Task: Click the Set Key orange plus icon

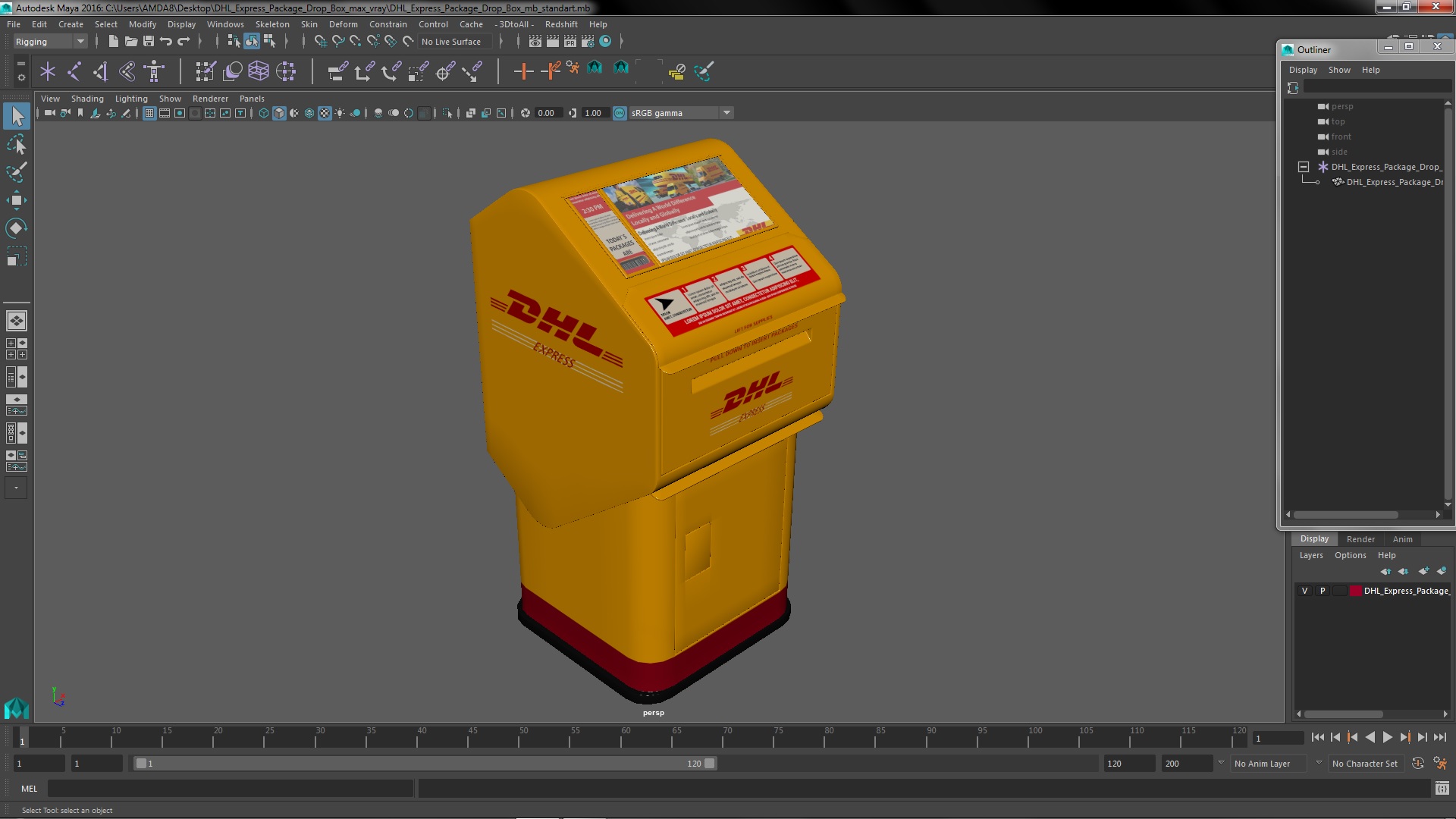Action: (x=523, y=71)
